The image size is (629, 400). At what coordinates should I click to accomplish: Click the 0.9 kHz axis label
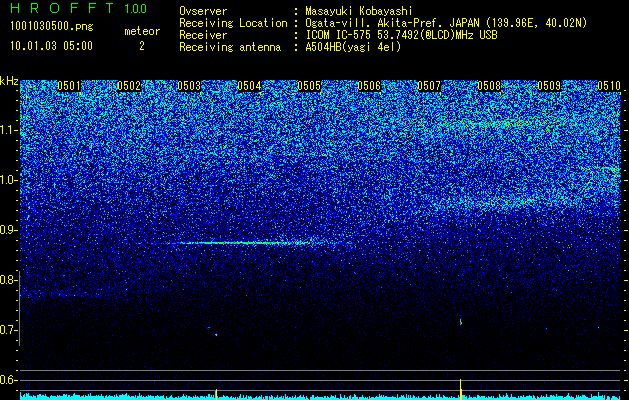click(x=7, y=230)
